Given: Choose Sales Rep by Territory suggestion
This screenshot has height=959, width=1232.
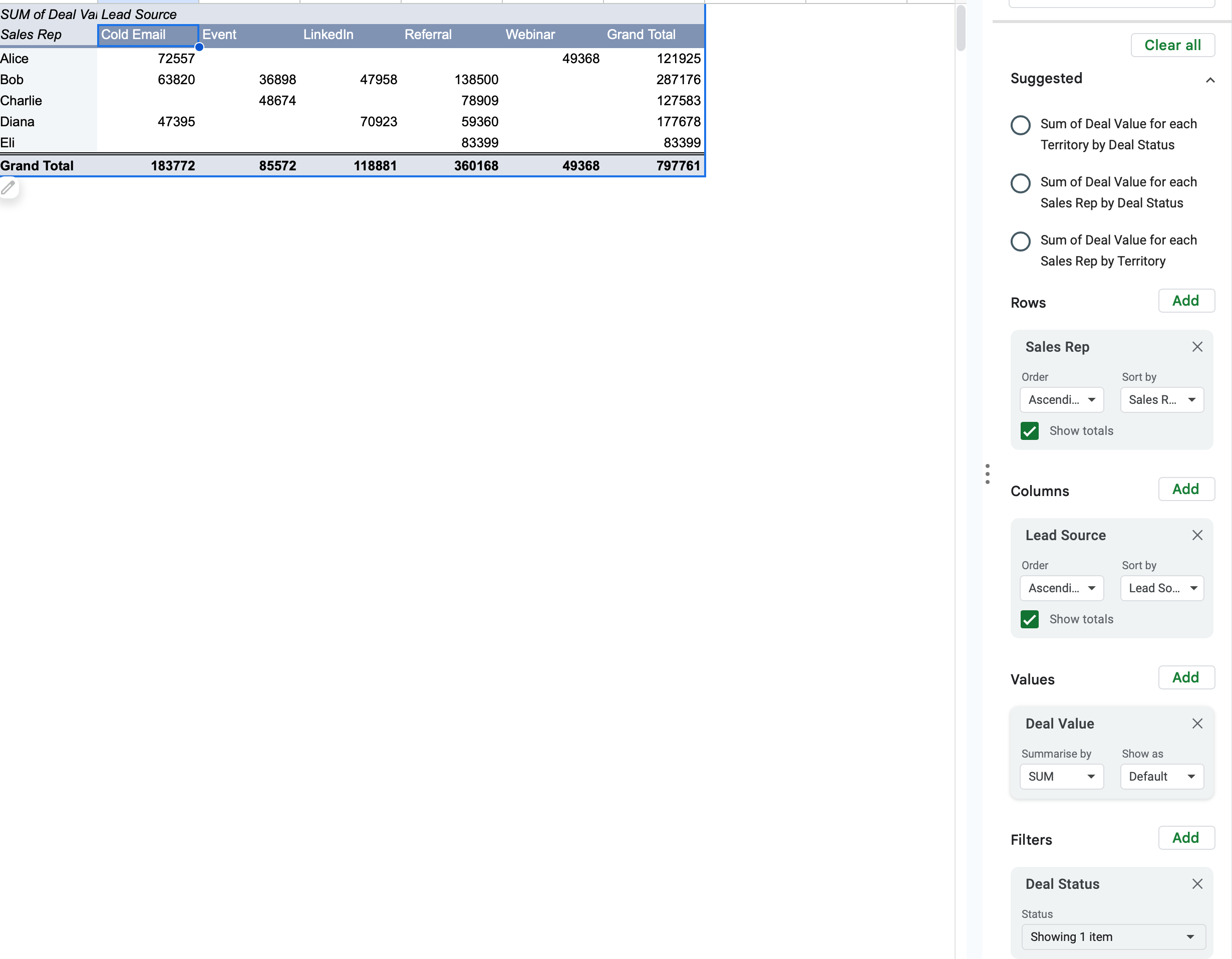Looking at the screenshot, I should [x=1021, y=241].
